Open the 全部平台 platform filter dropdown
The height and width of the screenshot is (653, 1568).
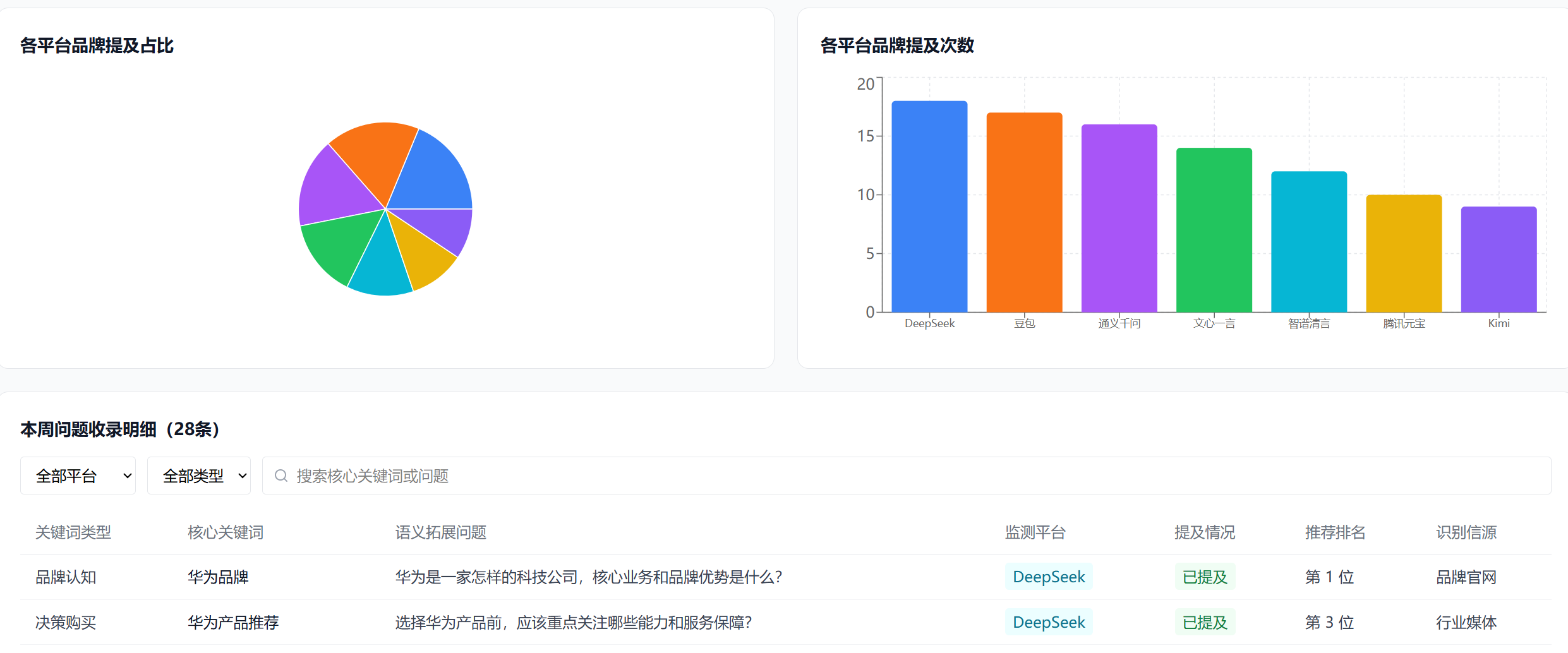pos(78,476)
